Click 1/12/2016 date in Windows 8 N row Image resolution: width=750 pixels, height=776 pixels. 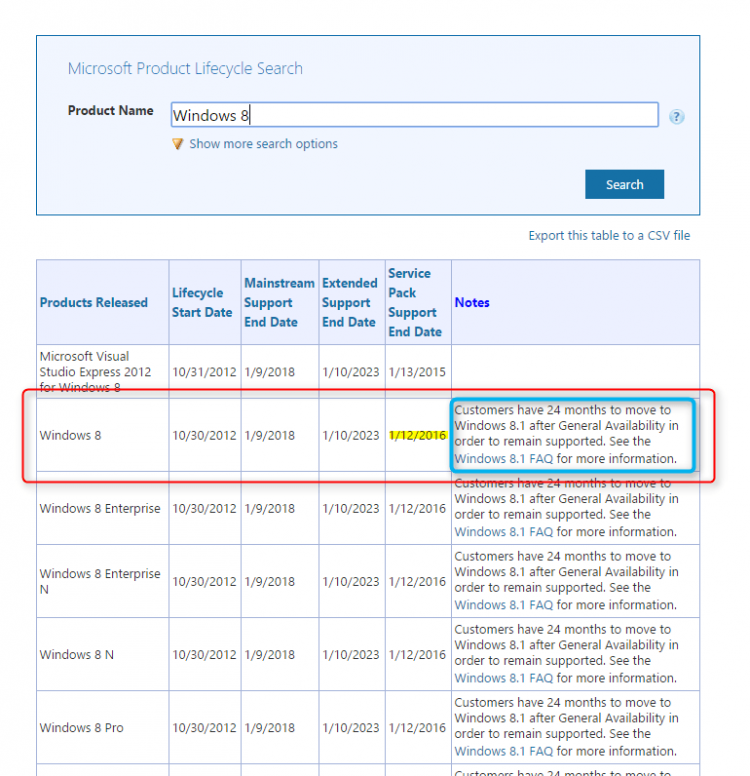click(x=417, y=655)
